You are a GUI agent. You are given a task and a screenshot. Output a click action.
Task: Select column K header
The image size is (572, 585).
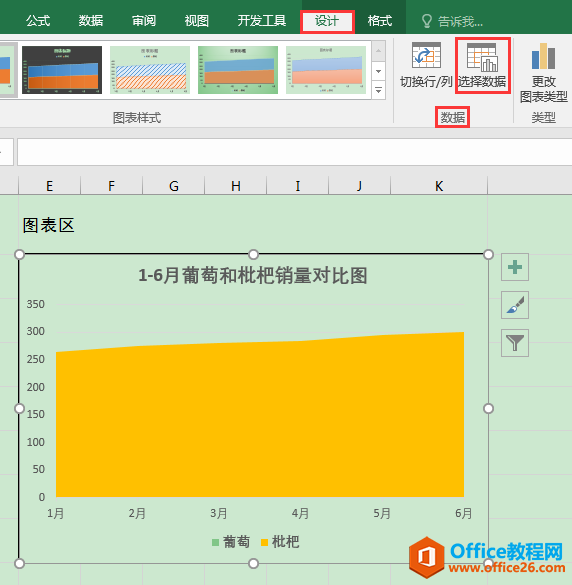[x=439, y=185]
